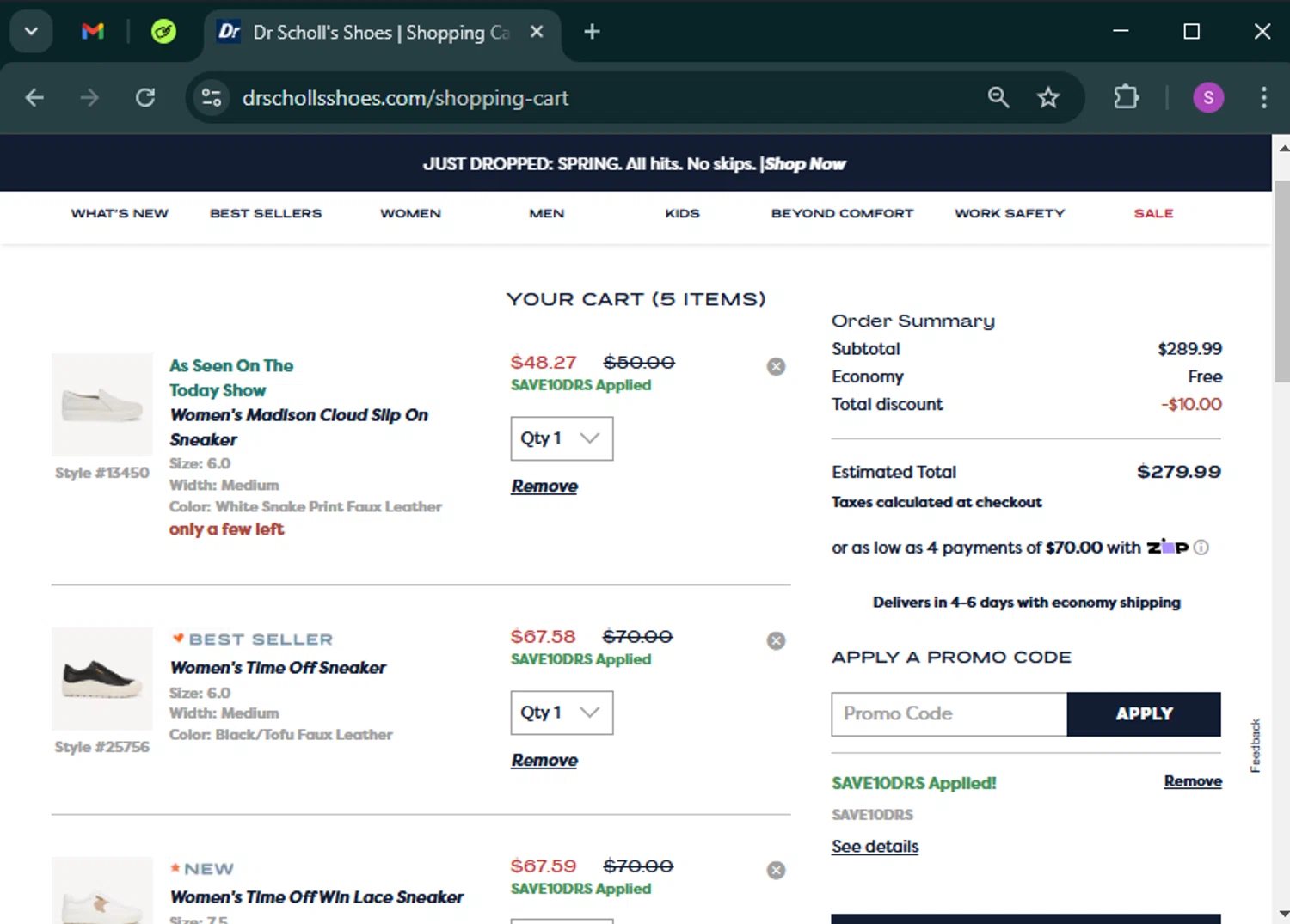Open the What's New menu

pyautogui.click(x=120, y=213)
